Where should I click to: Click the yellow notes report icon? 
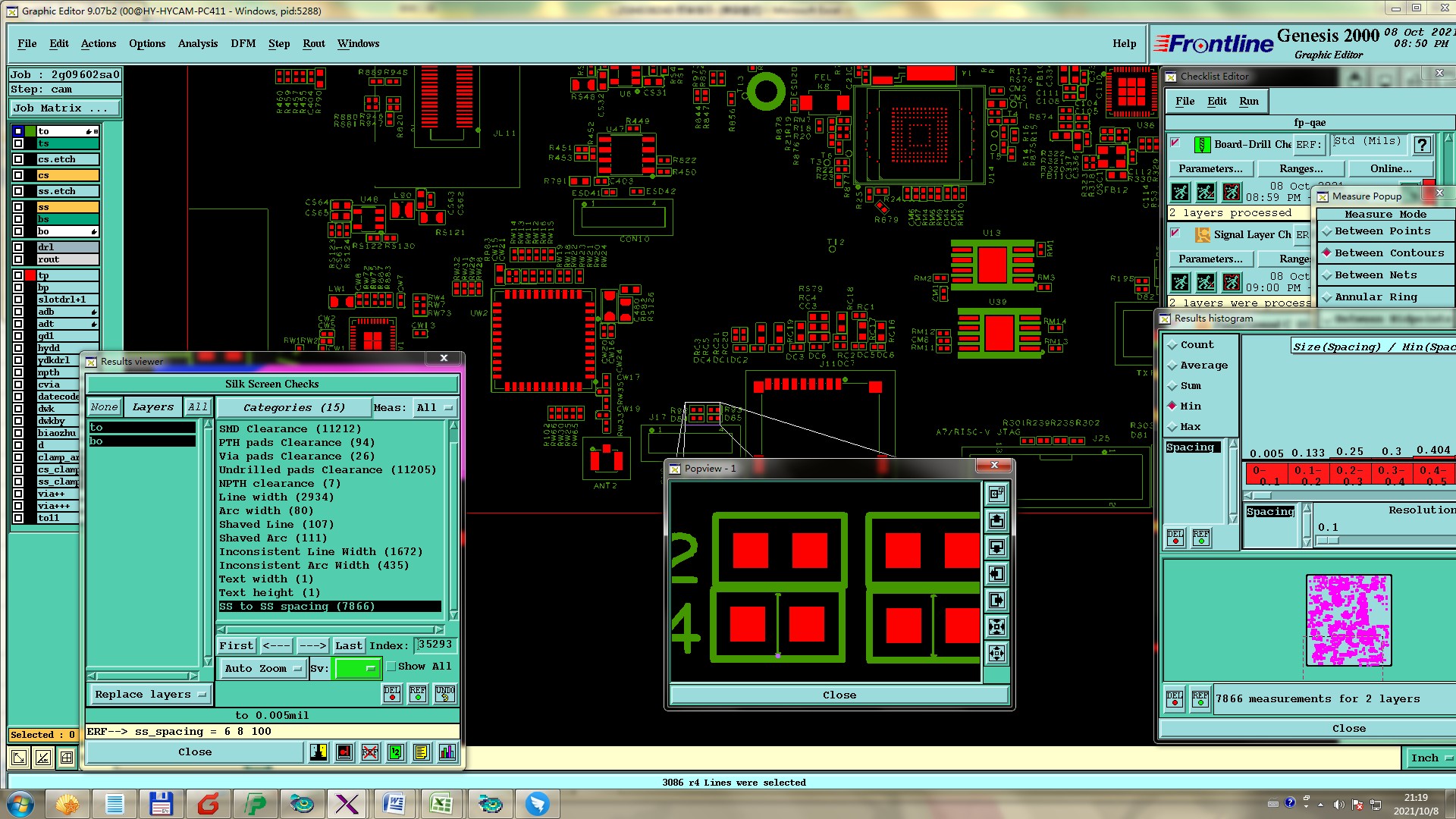coord(422,752)
